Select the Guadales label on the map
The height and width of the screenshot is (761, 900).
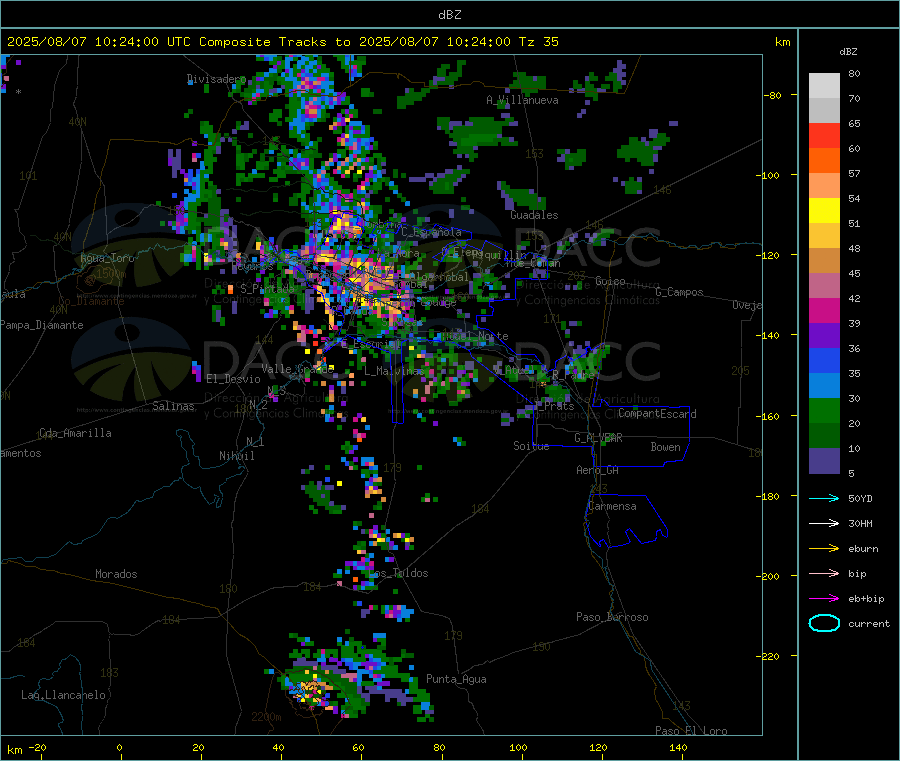coord(534,215)
